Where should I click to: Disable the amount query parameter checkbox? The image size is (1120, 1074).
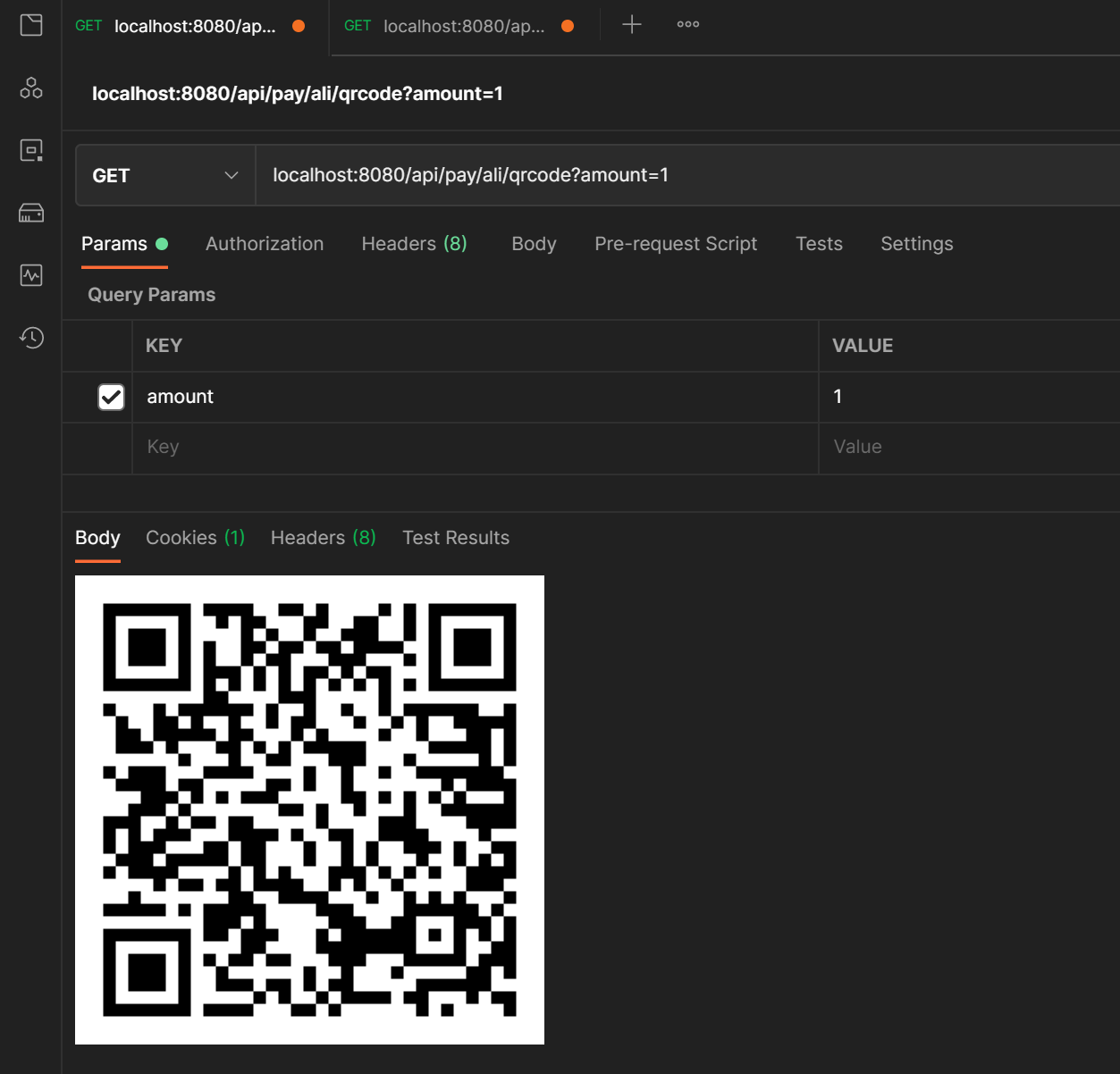[x=110, y=397]
